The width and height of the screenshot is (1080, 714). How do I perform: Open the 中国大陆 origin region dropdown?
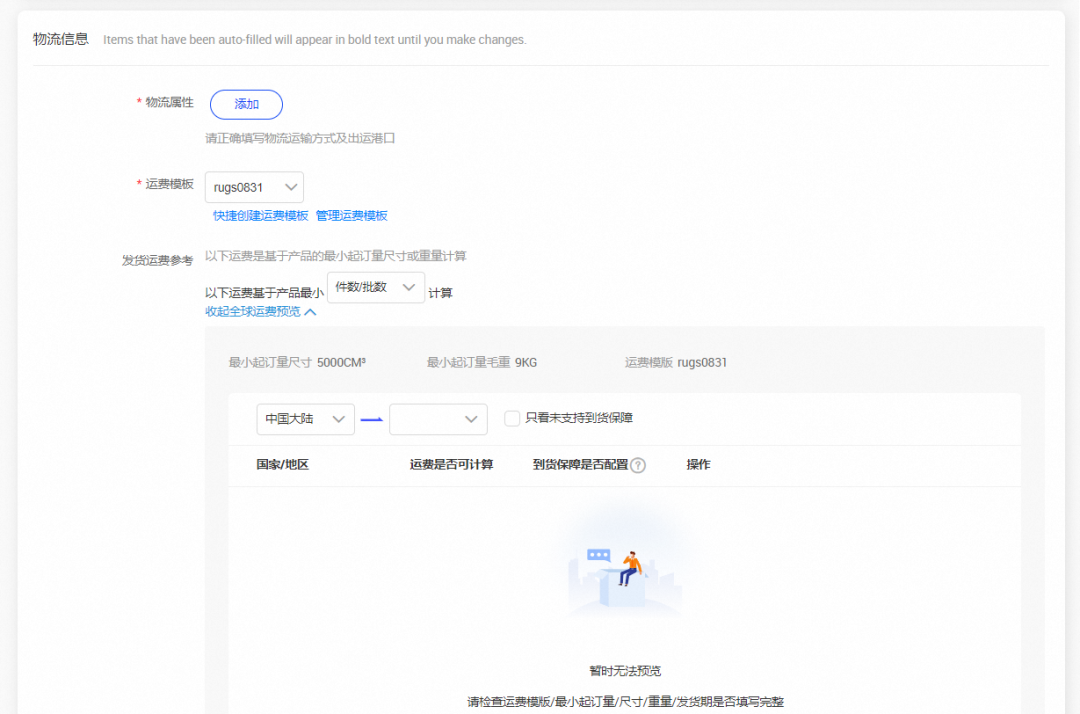305,419
